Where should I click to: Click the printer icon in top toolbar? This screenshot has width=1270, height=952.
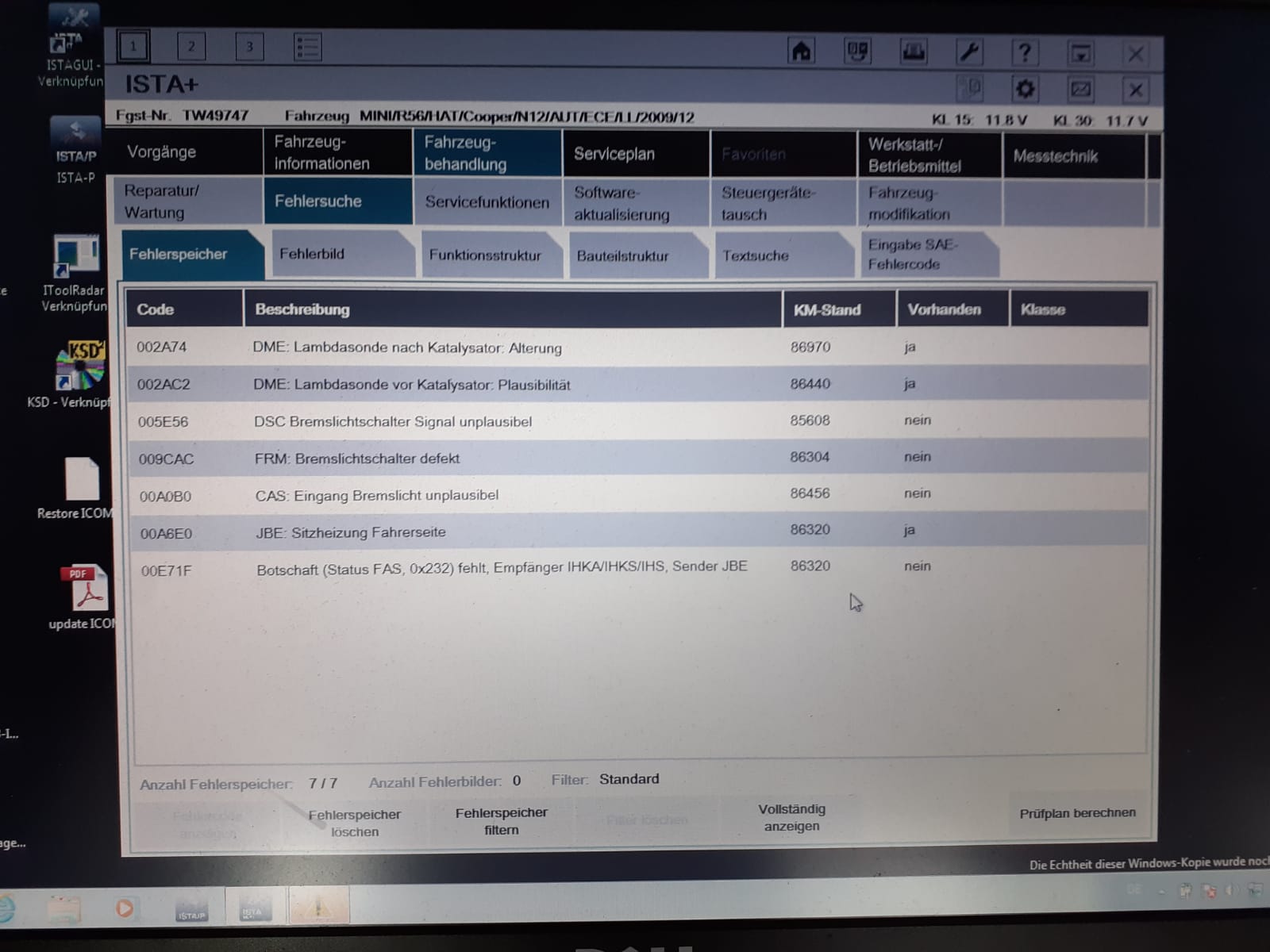pos(914,52)
